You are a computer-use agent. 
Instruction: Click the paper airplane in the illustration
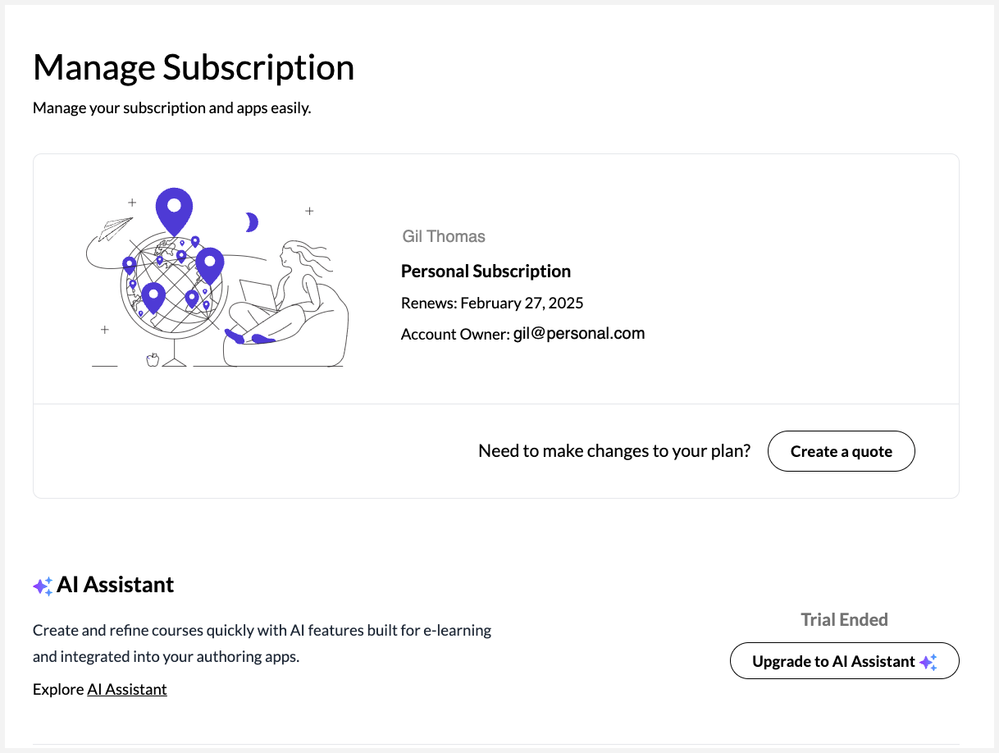pos(115,228)
